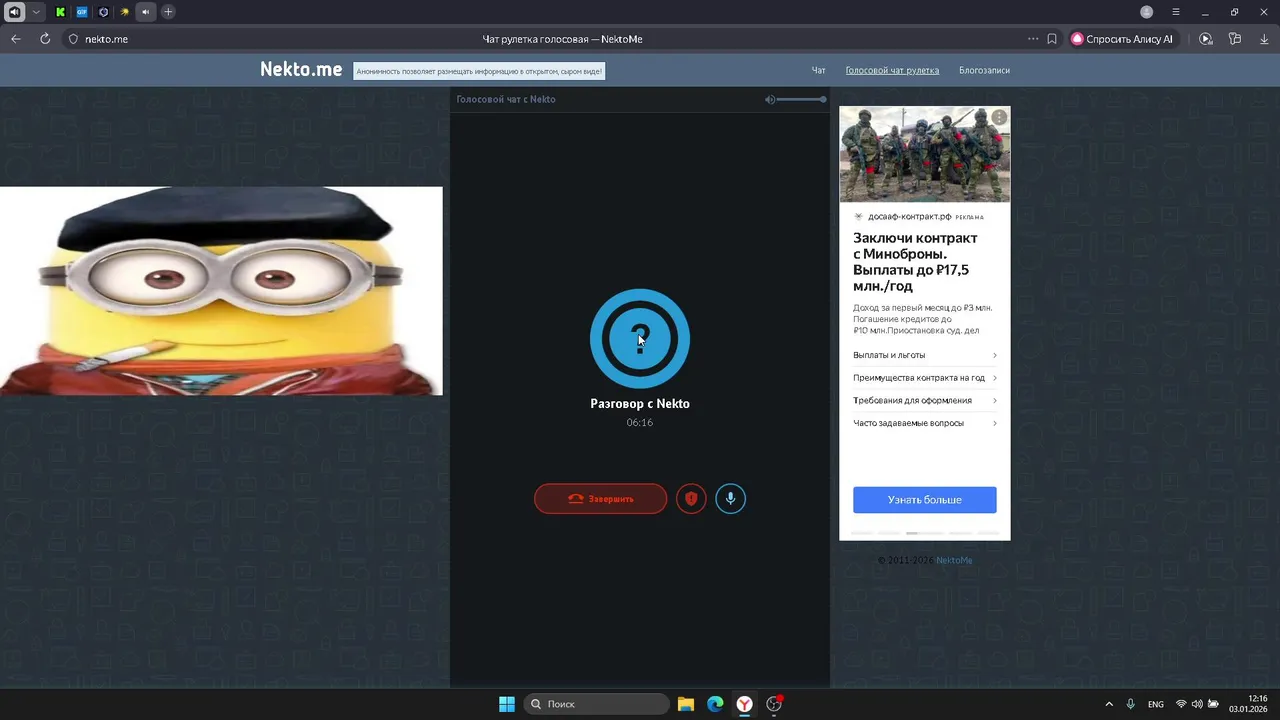The width and height of the screenshot is (1280, 720).
Task: Click the blue question mark avatar
Action: [640, 339]
